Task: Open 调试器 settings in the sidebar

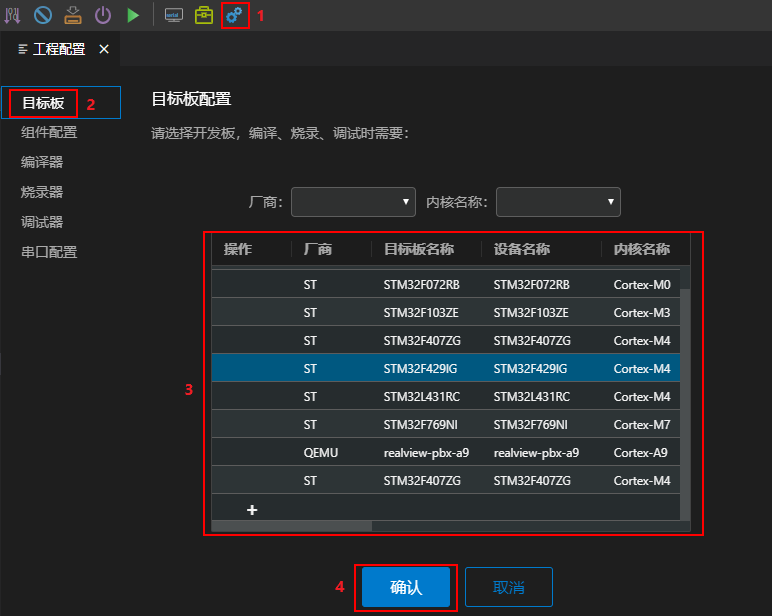Action: coord(42,222)
